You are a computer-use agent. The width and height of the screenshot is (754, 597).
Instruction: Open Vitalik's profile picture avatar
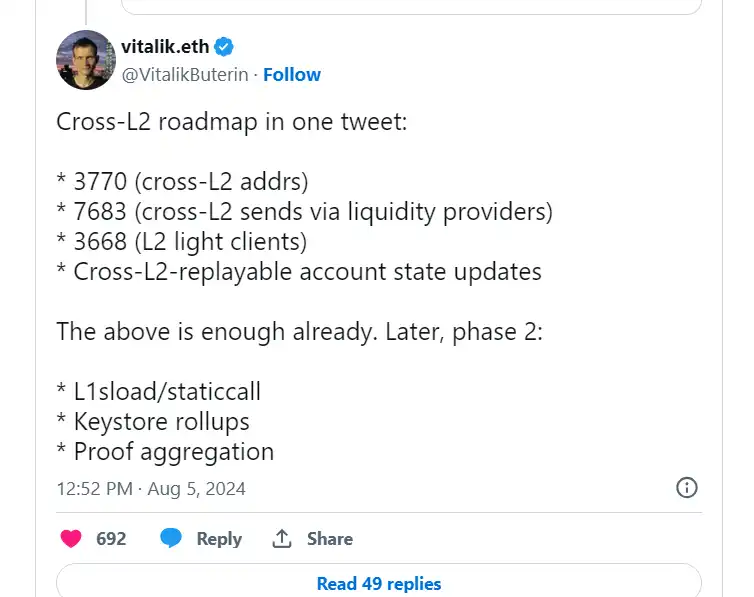click(x=86, y=60)
